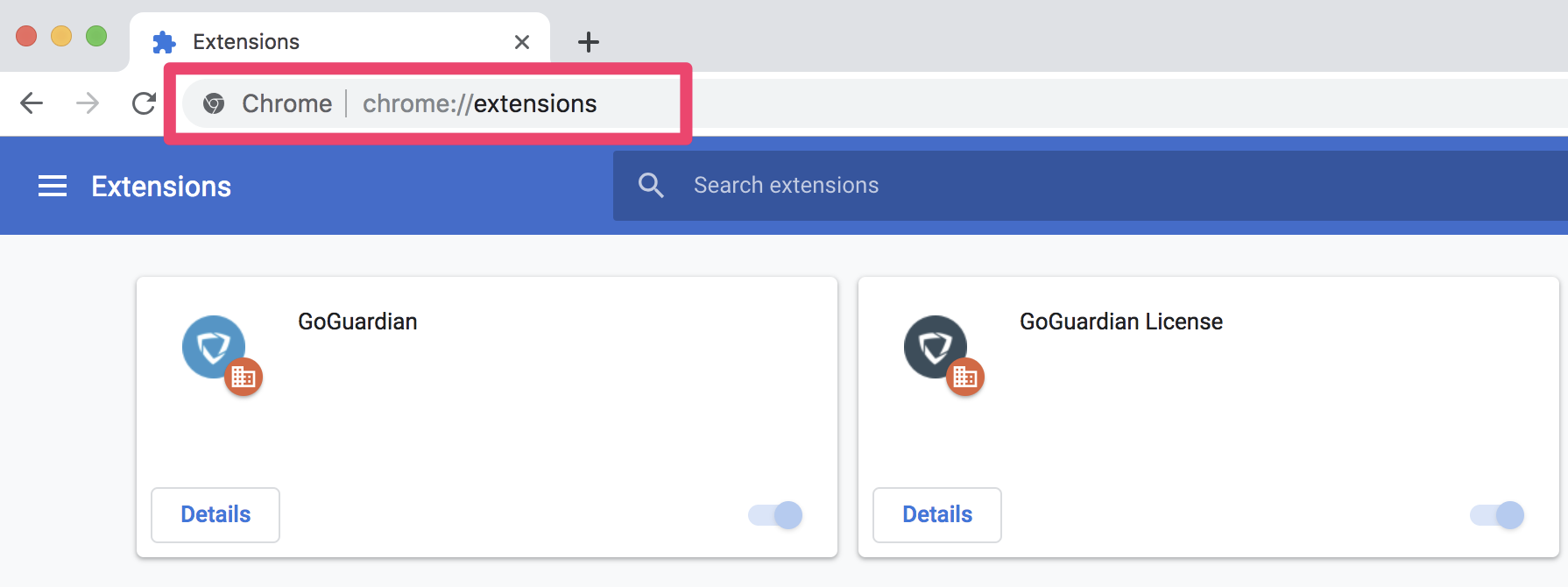
Task: Open Details for GoGuardian
Action: pos(215,515)
